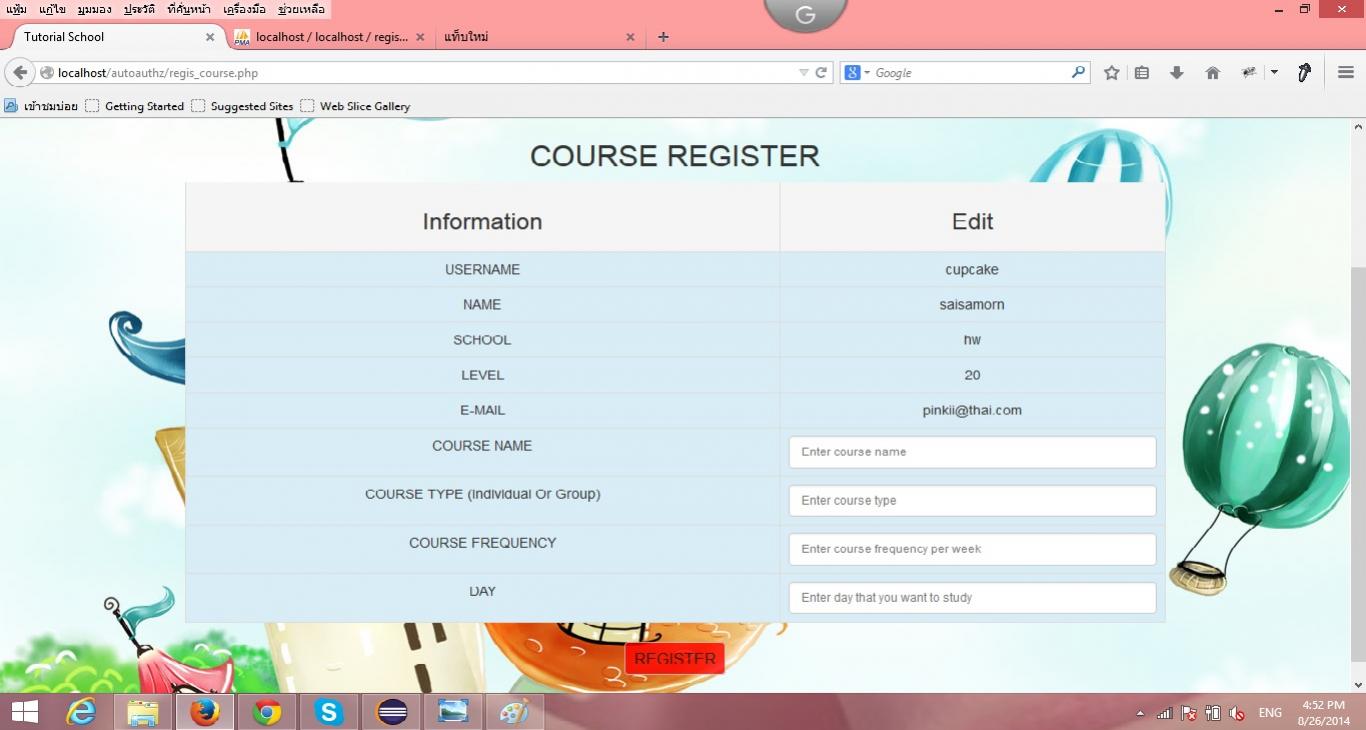Open the เข้าชมบ่อย bookmark folder

pos(41,106)
